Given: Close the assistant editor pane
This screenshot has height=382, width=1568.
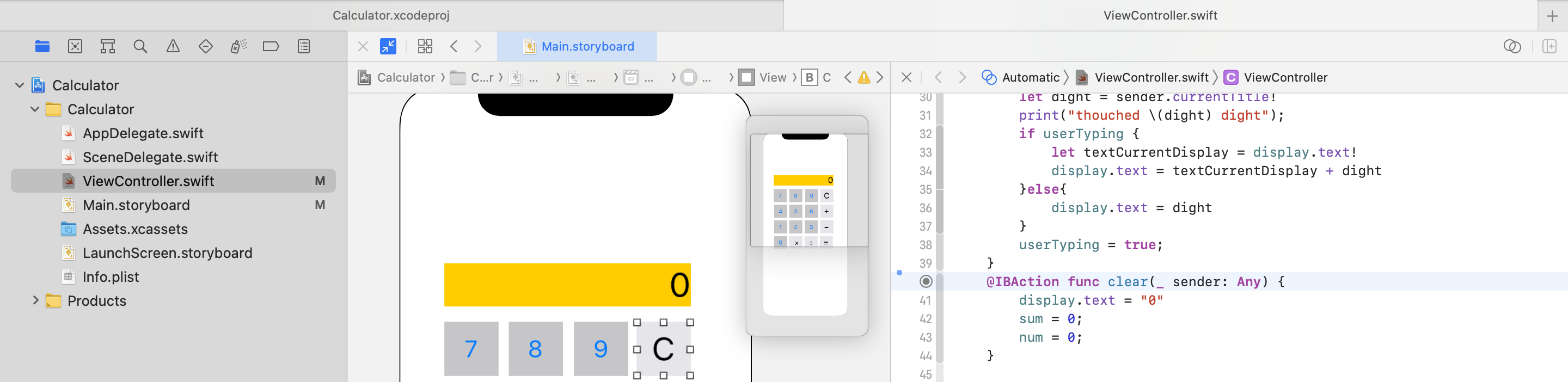Looking at the screenshot, I should 906,77.
